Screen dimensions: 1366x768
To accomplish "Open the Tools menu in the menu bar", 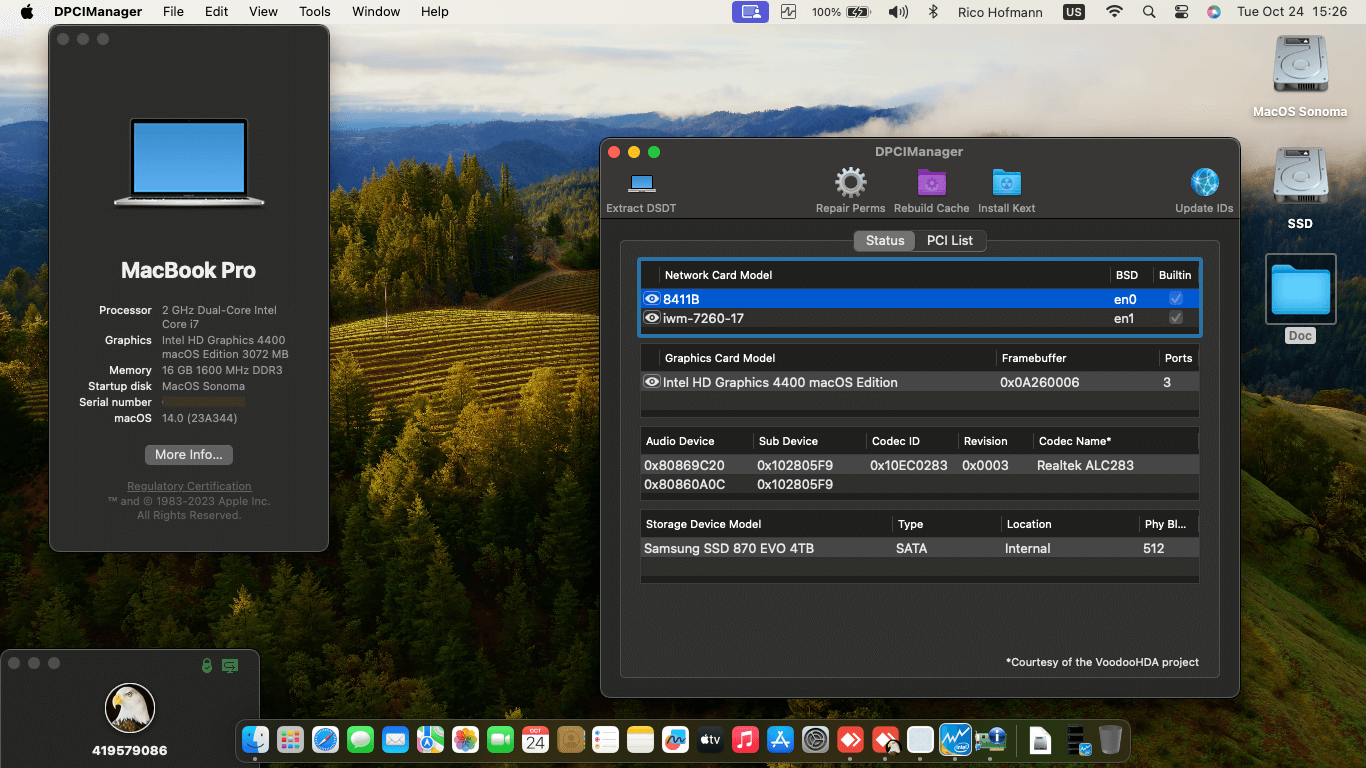I will coord(314,12).
